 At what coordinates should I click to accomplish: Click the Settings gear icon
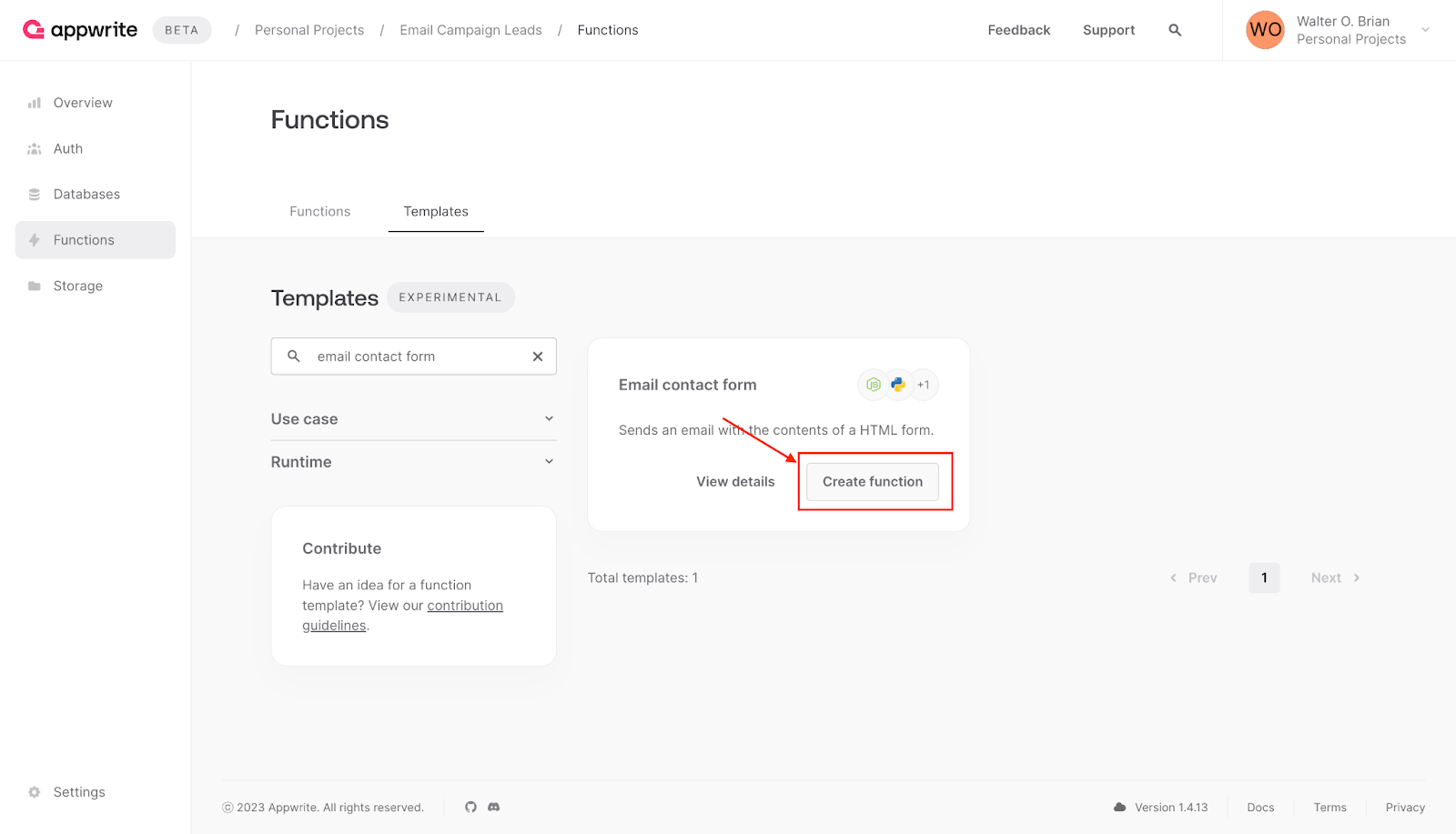35,792
